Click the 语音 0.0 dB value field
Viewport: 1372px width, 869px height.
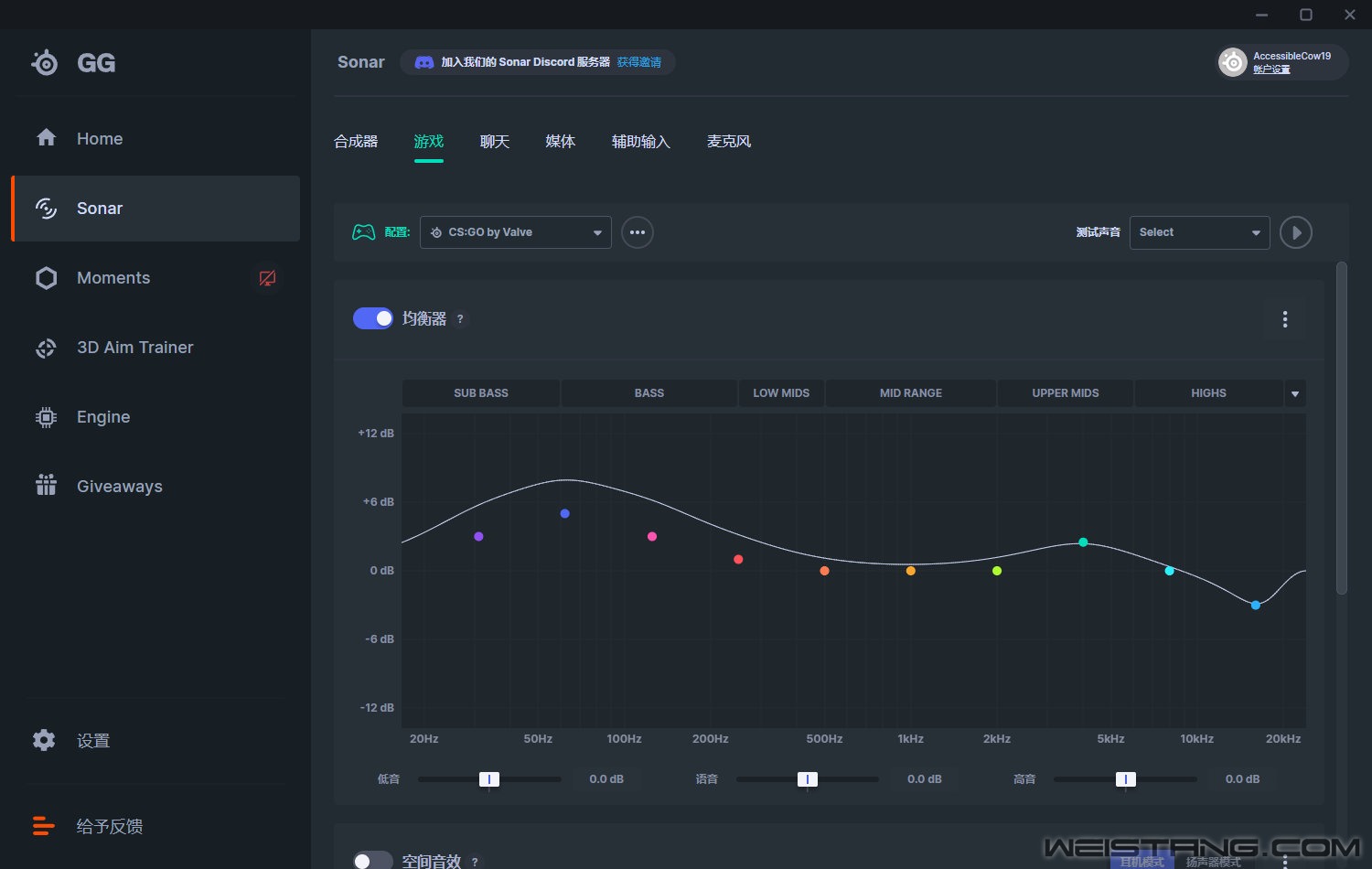(x=925, y=779)
